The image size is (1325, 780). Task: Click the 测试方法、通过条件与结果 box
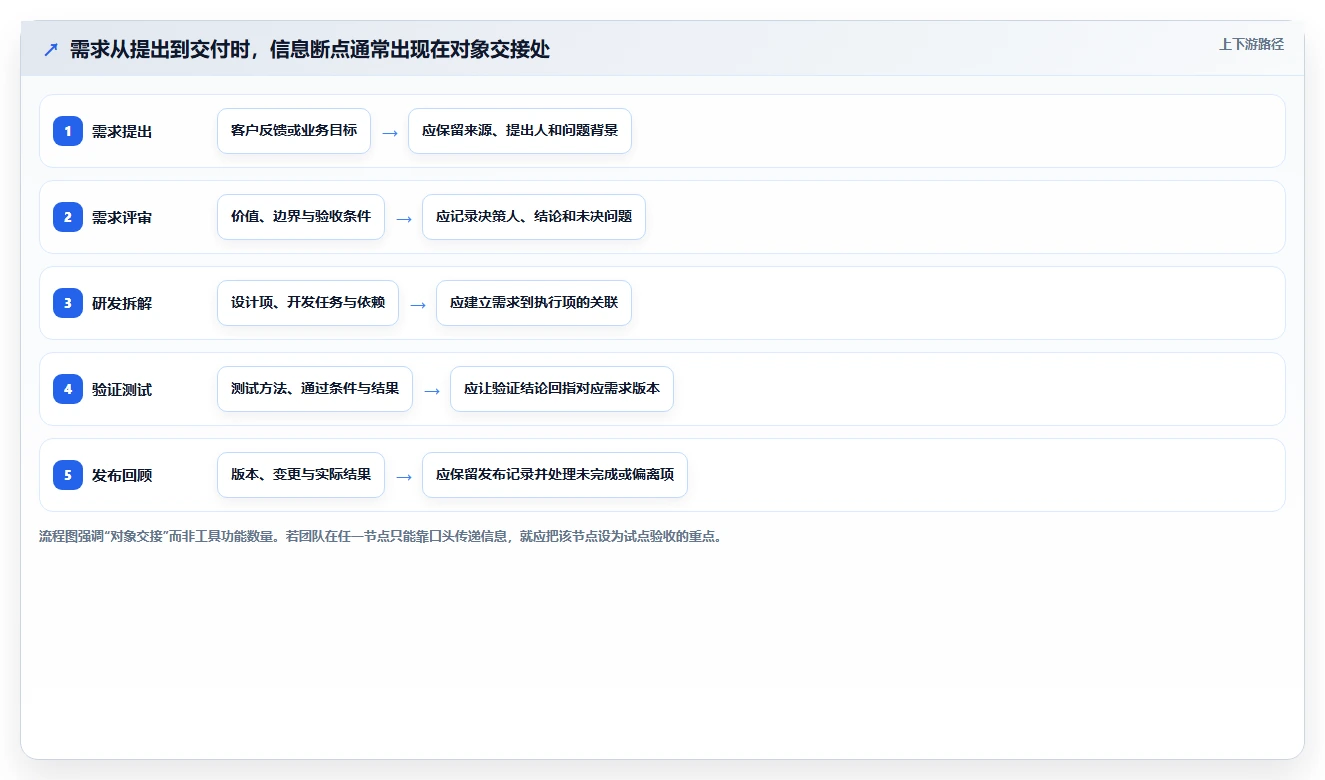tap(315, 389)
